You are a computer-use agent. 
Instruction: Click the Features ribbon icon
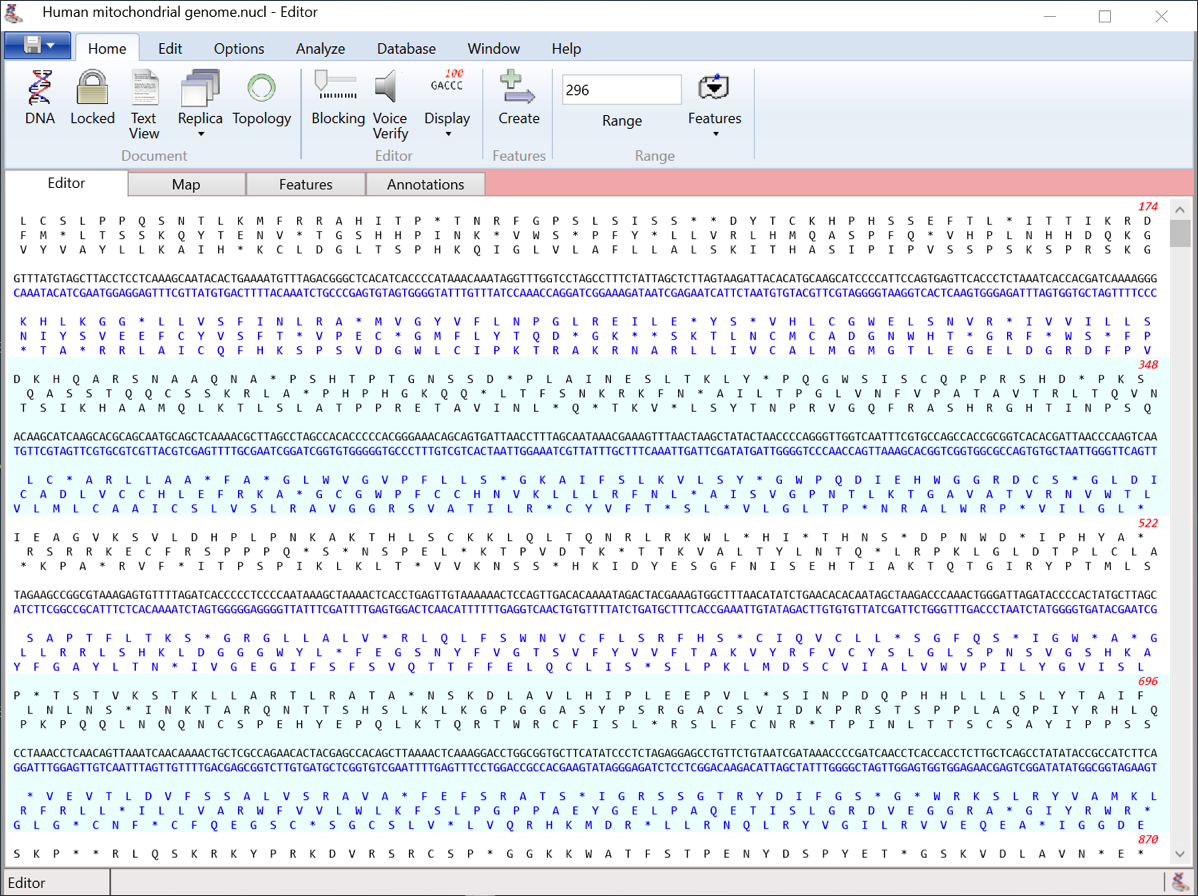tap(714, 89)
